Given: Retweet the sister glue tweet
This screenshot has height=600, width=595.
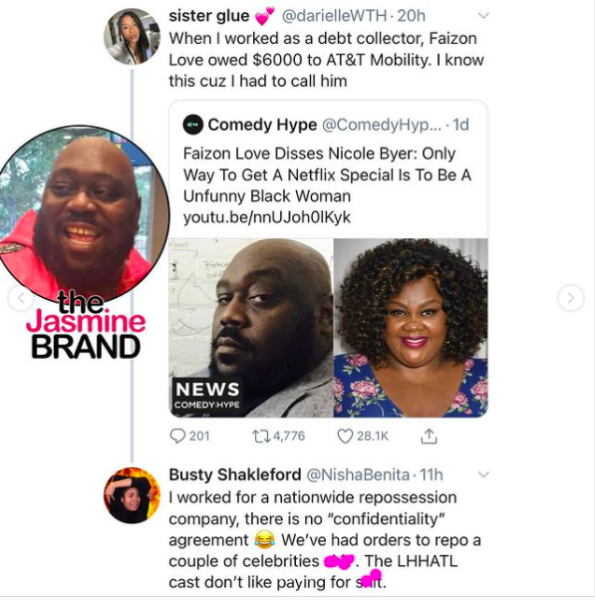Looking at the screenshot, I should pyautogui.click(x=260, y=436).
